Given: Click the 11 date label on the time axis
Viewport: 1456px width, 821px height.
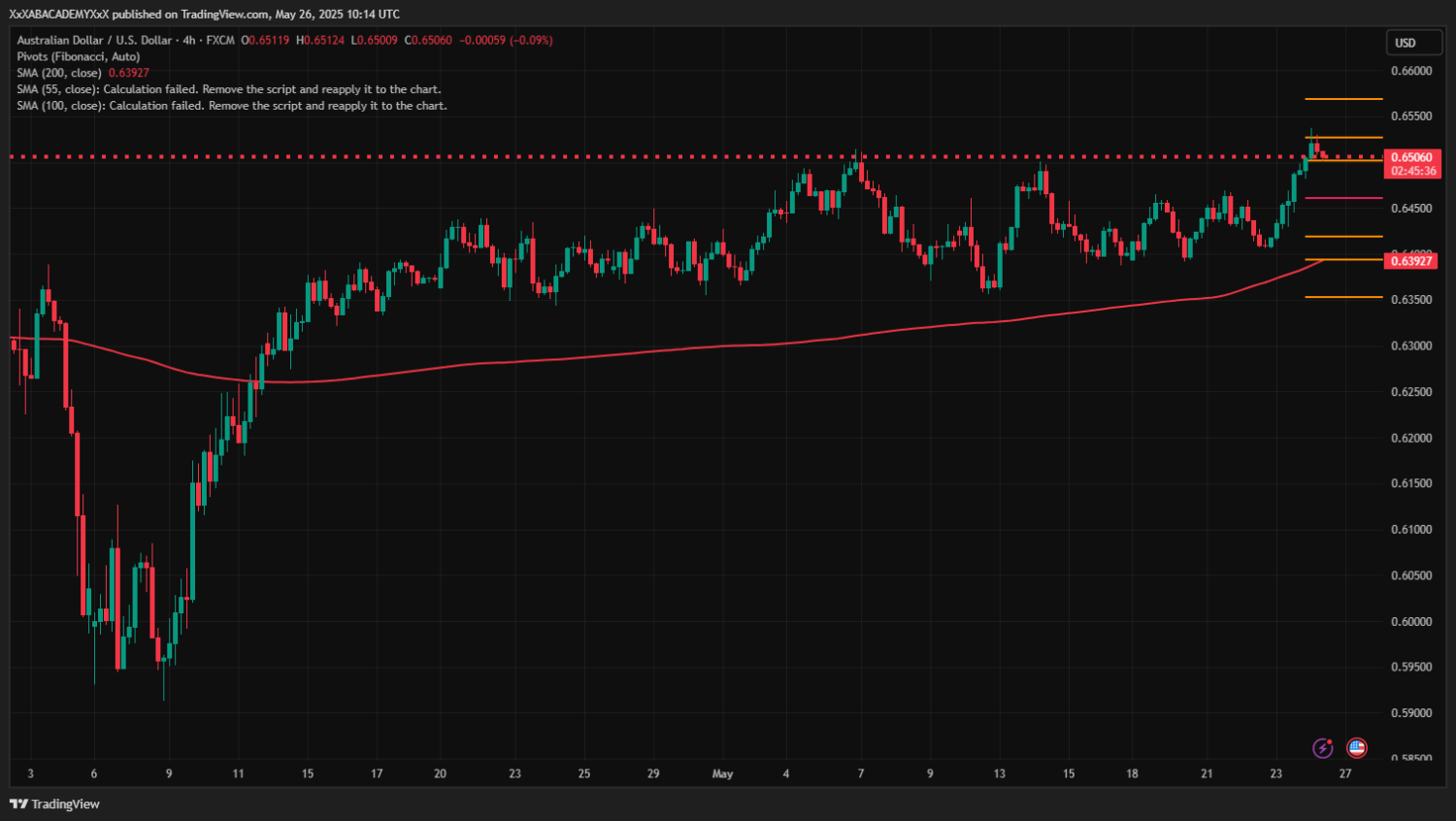Looking at the screenshot, I should tap(238, 774).
